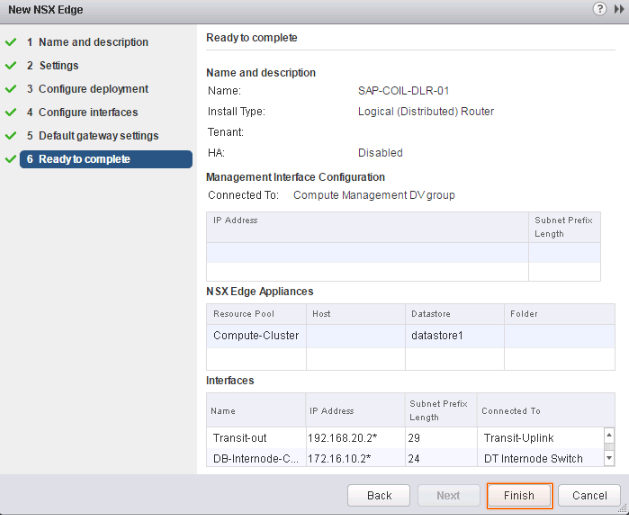The image size is (629, 515).
Task: Click the resize grip in dialog corner
Action: point(624,511)
